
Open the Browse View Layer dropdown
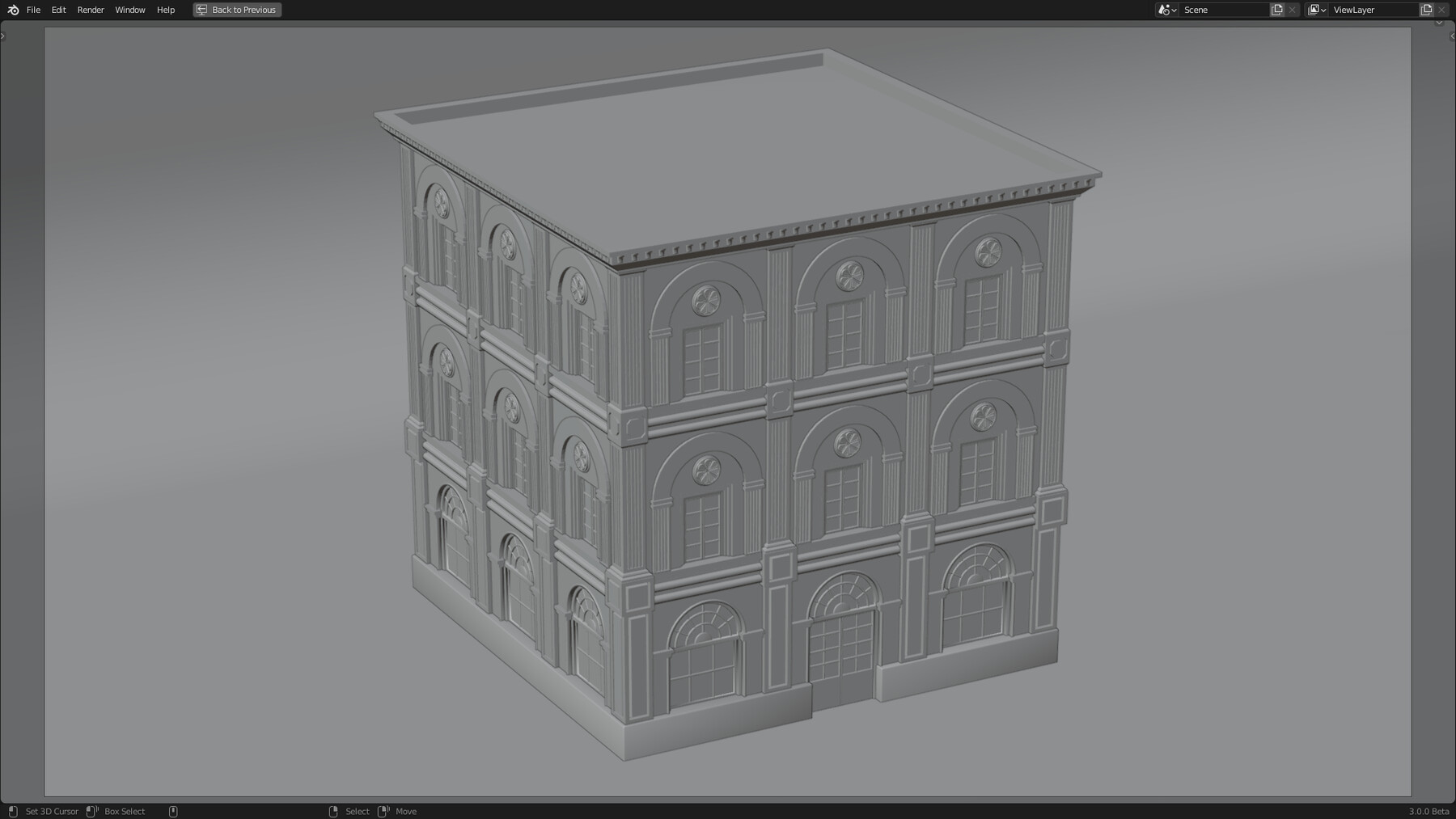pyautogui.click(x=1317, y=10)
